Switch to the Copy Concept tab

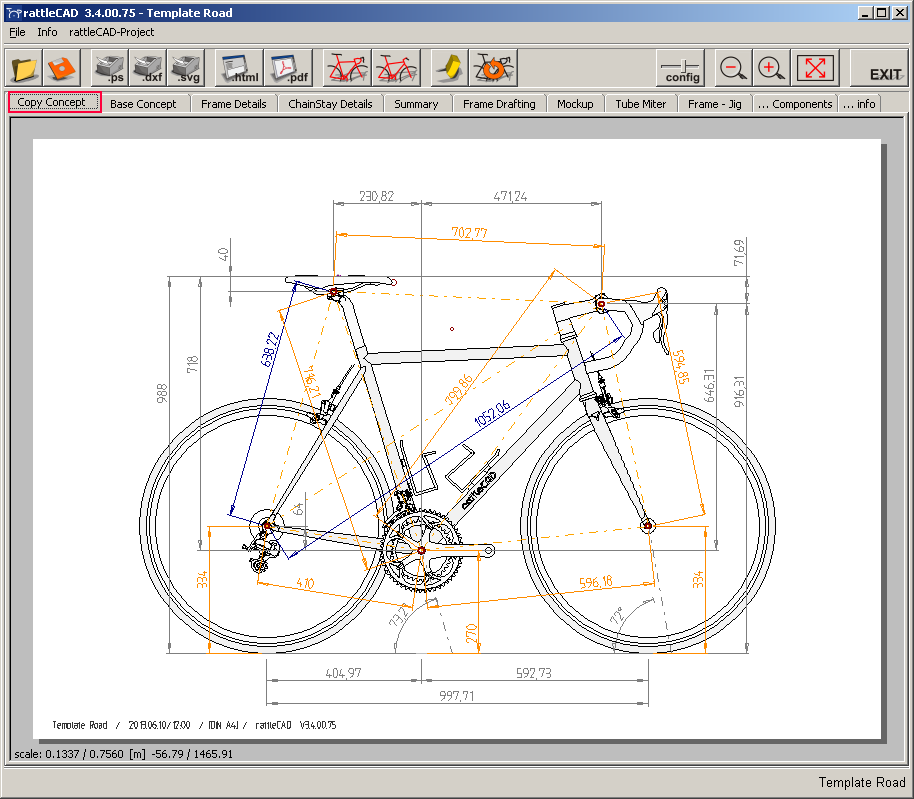pyautogui.click(x=54, y=103)
